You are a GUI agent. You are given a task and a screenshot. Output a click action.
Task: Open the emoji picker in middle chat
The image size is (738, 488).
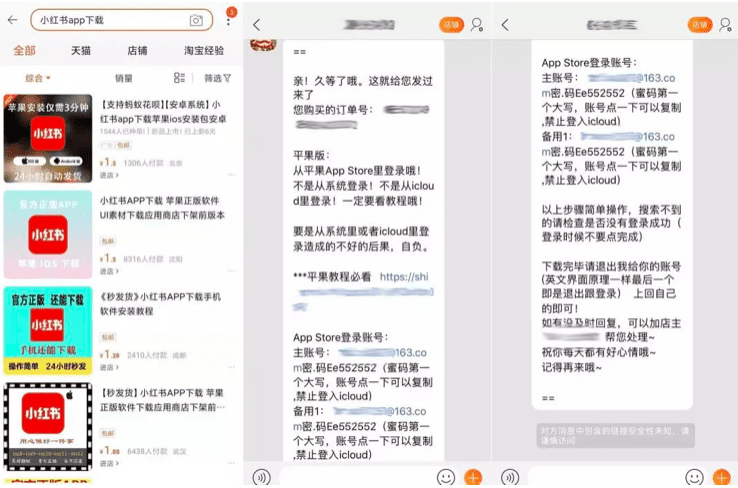(446, 477)
